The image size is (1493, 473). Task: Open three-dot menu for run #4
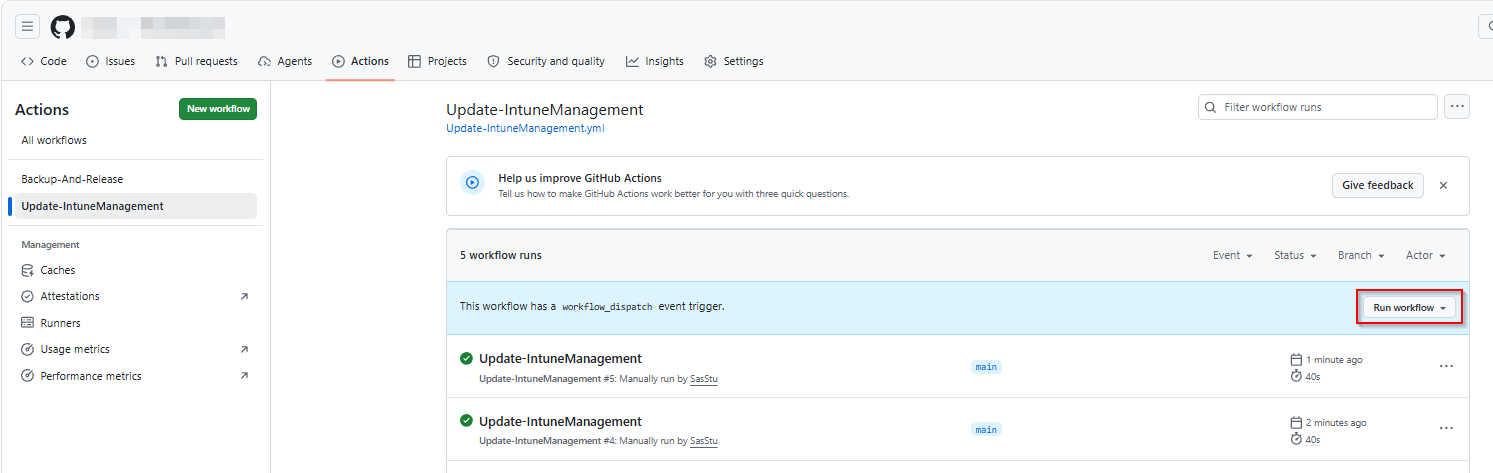tap(1446, 428)
